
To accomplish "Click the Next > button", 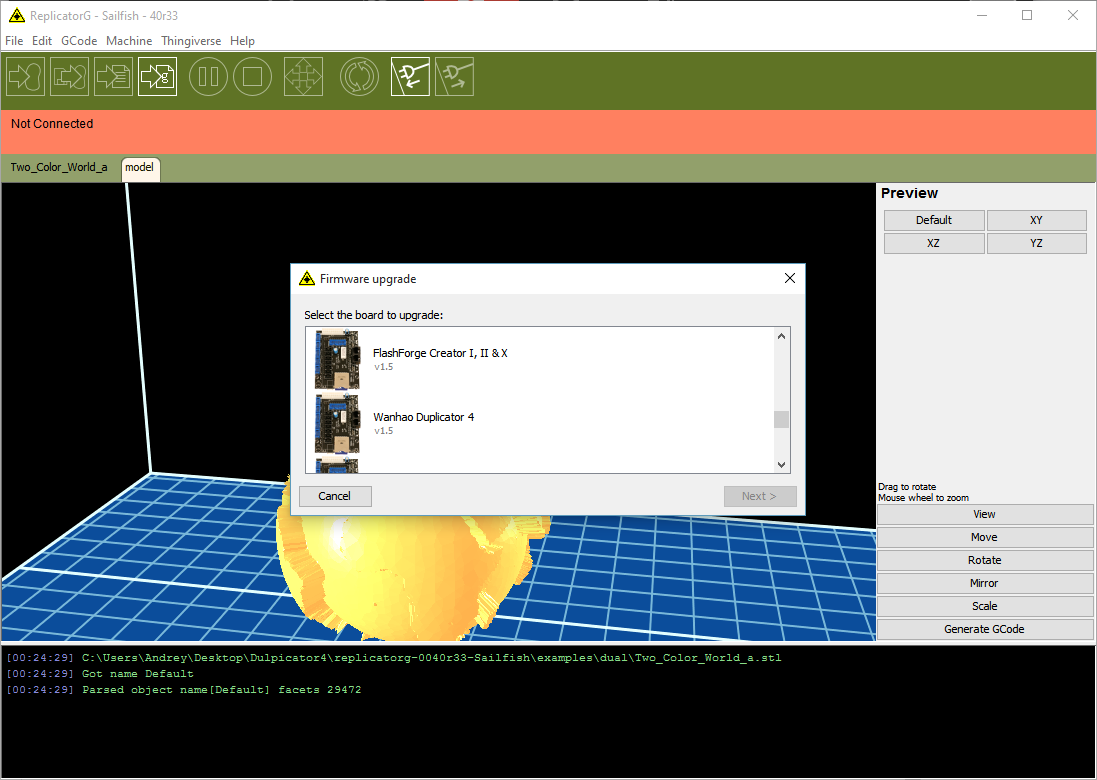I will (x=760, y=496).
